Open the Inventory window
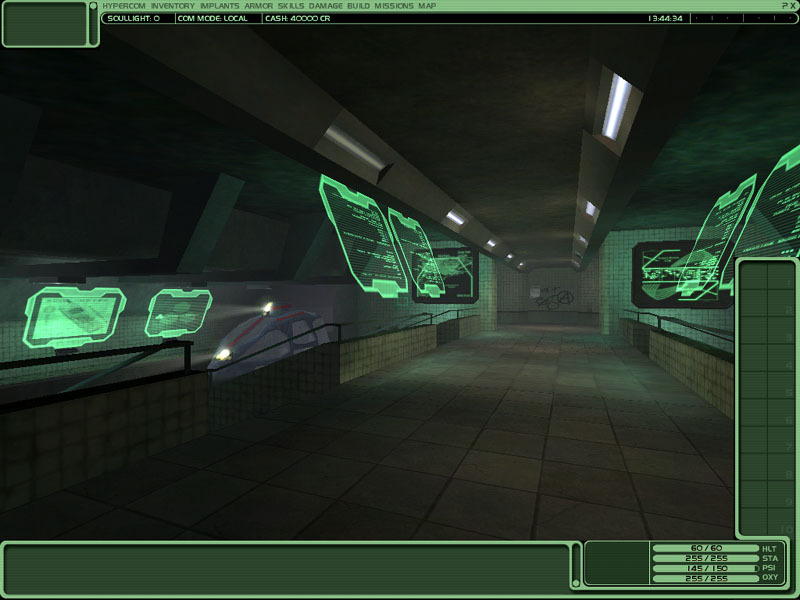The height and width of the screenshot is (600, 800). pyautogui.click(x=173, y=6)
